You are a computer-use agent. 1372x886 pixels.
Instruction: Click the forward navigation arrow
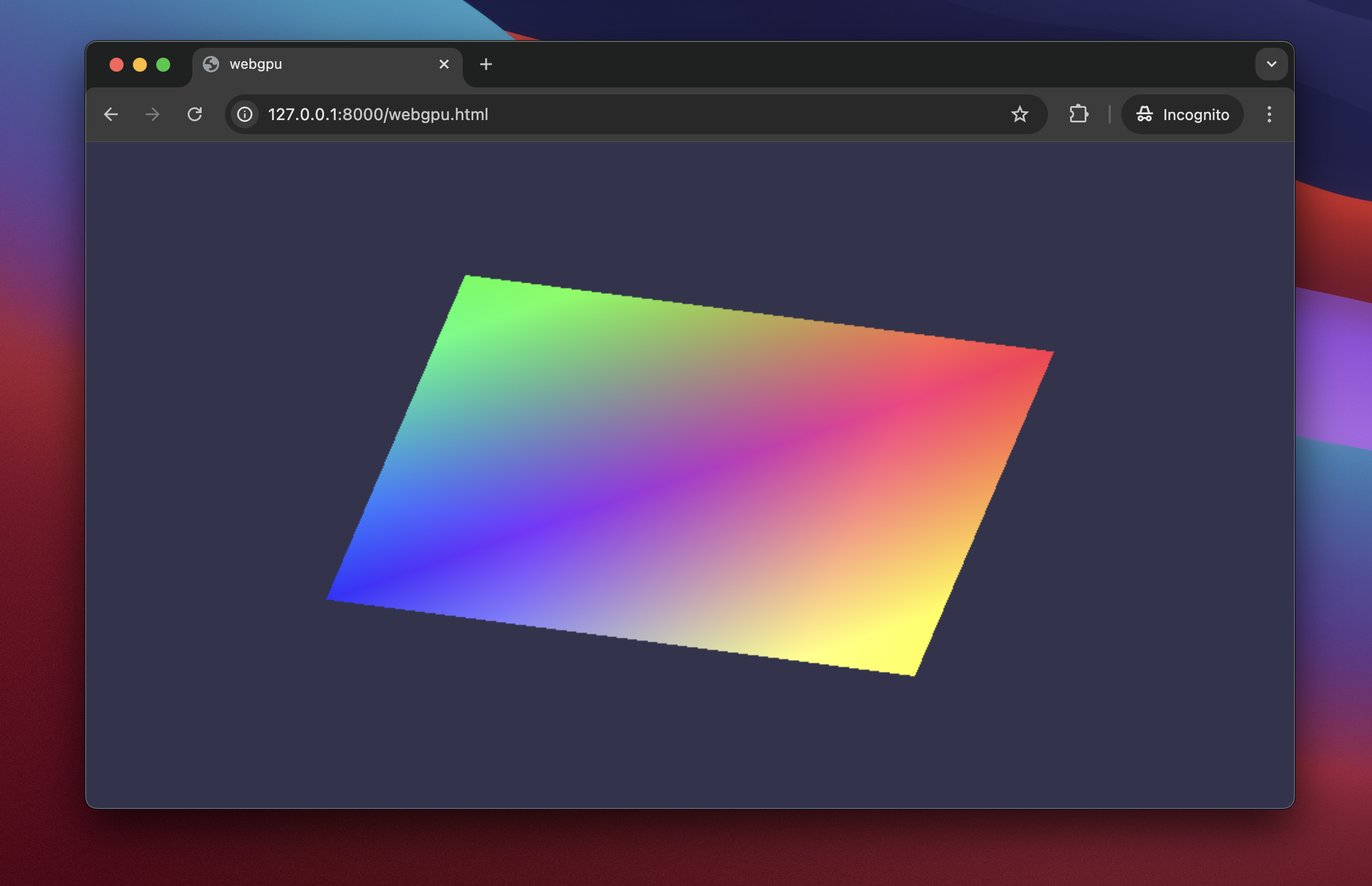(x=153, y=114)
